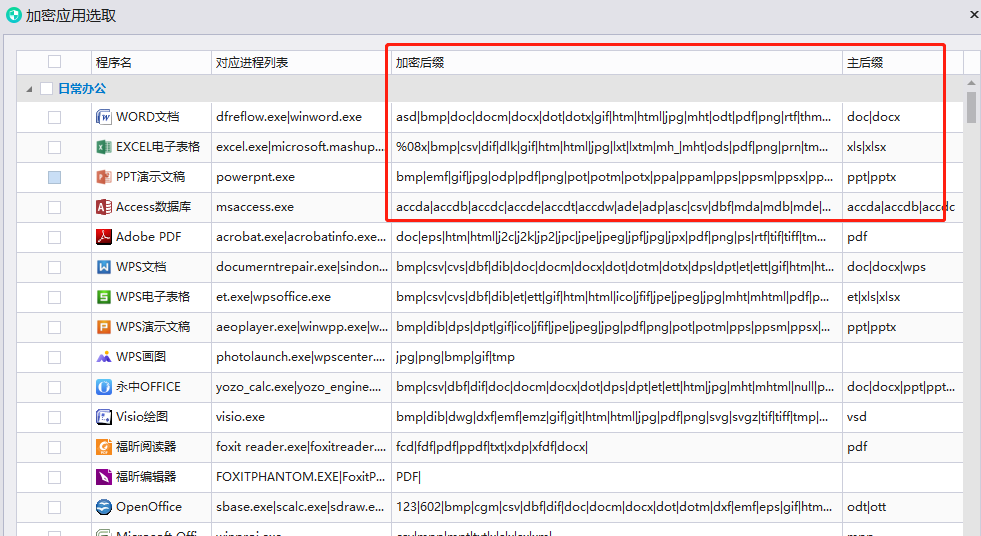Screen dimensions: 981x536
Task: Click the PPT演示文稿 icon
Action: tap(104, 177)
